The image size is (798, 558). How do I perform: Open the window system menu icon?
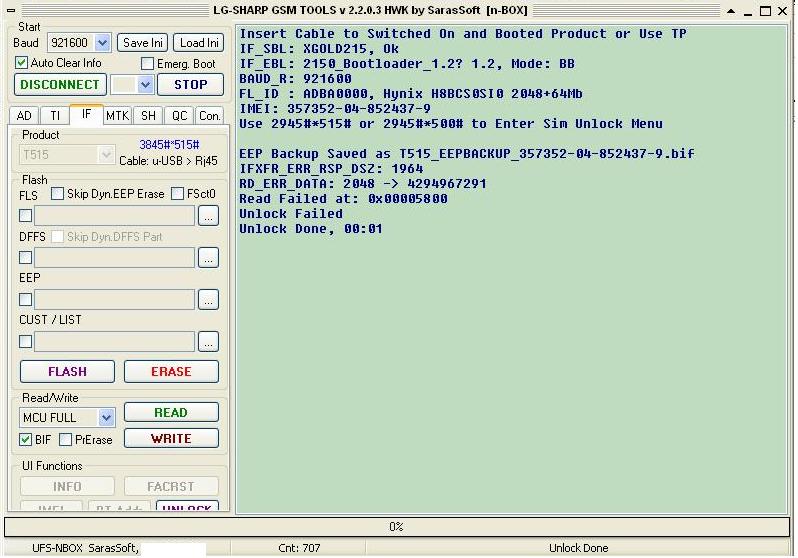[11, 10]
